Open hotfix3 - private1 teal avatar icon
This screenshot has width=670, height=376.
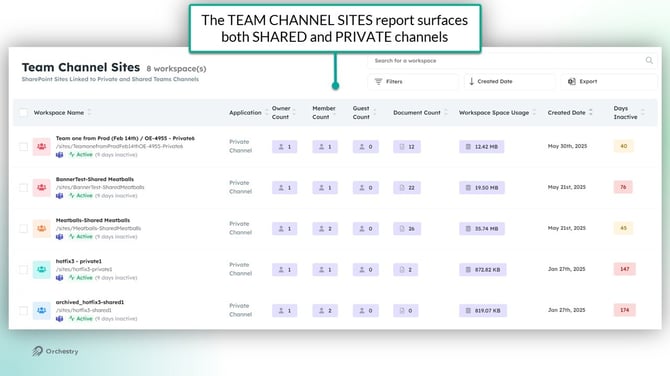click(x=41, y=270)
